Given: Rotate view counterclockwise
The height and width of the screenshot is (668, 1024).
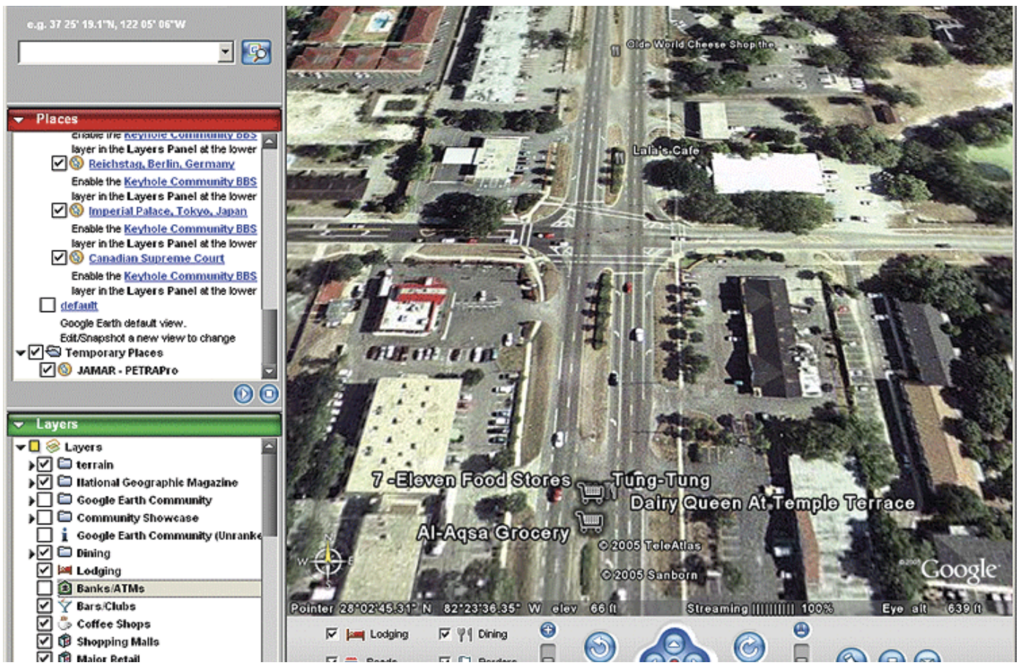Looking at the screenshot, I should [600, 646].
